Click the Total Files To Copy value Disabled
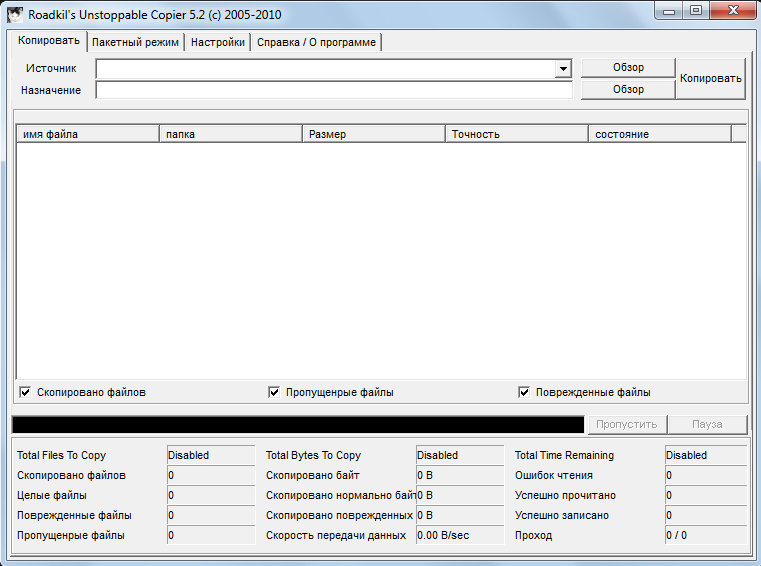 coord(211,455)
